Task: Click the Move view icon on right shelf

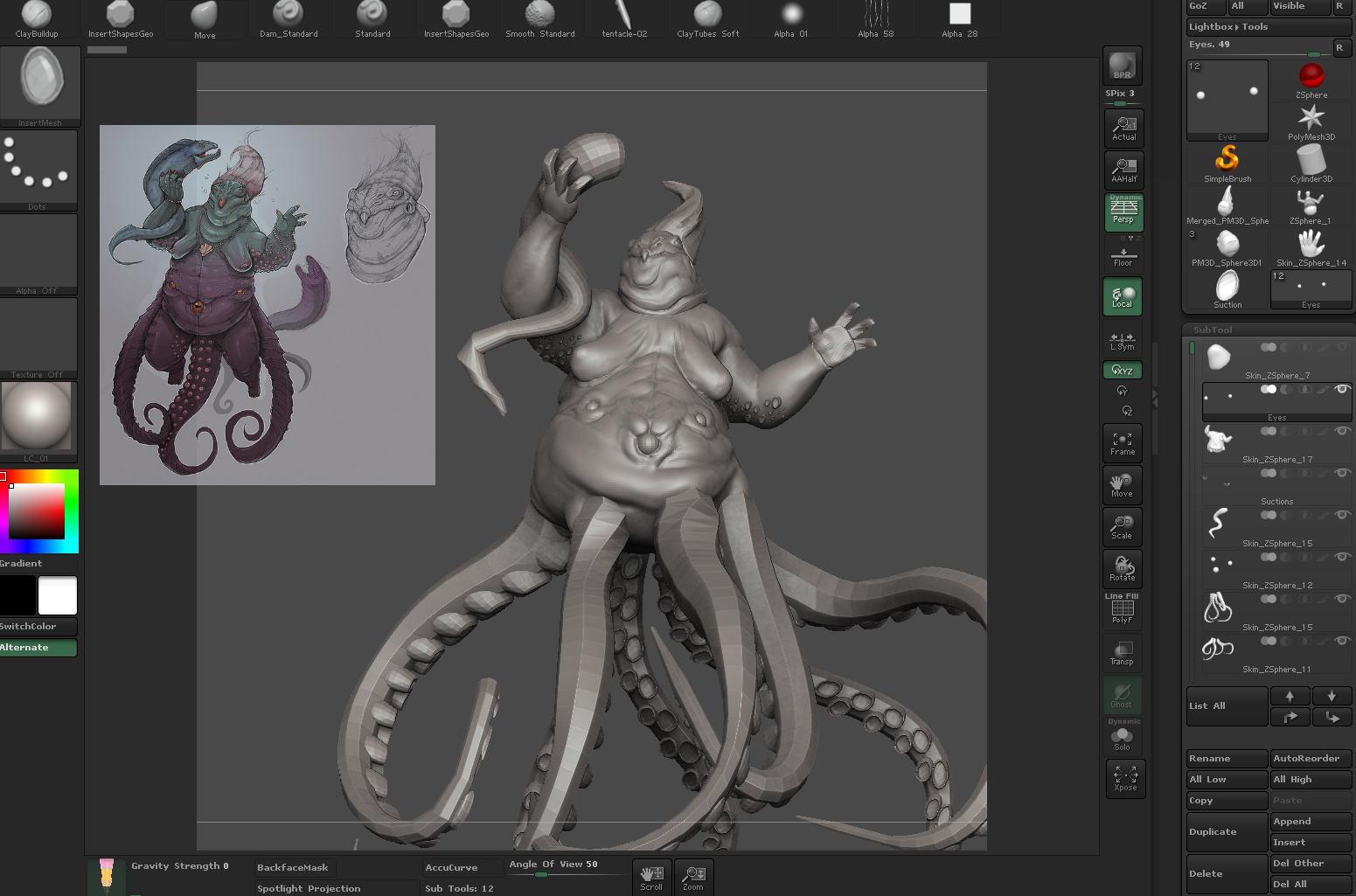Action: click(1123, 484)
